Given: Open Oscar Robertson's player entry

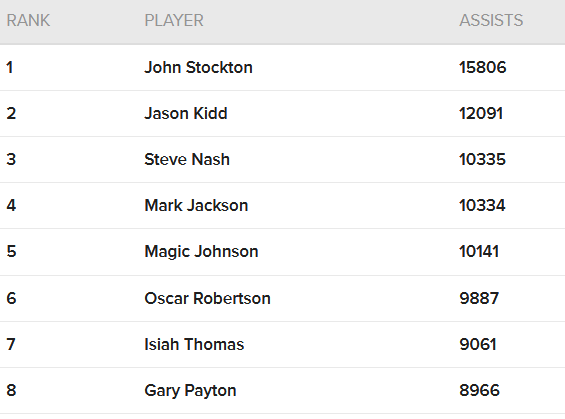Looking at the screenshot, I should (x=208, y=298).
